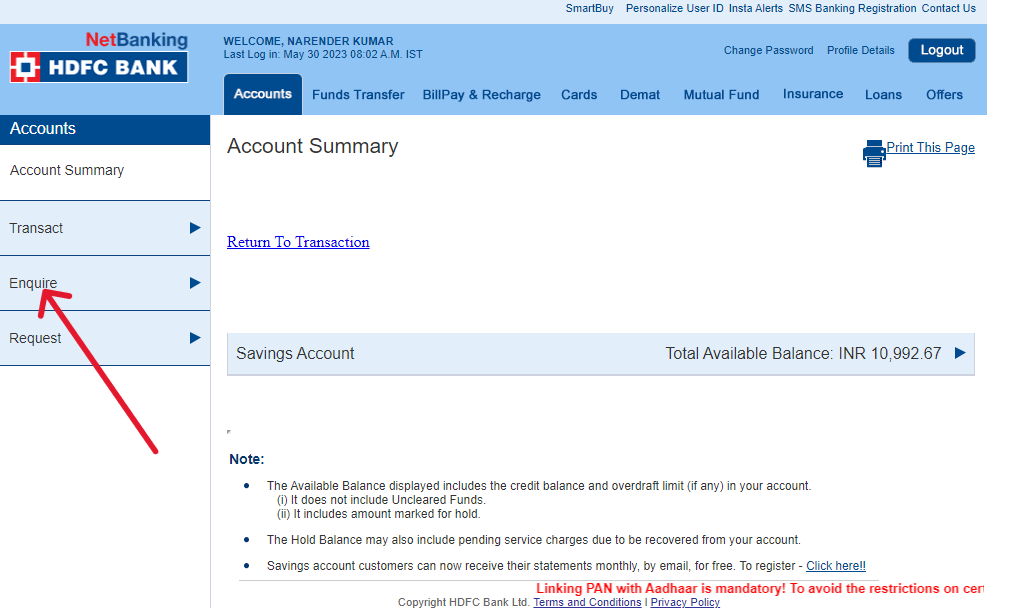1020x608 pixels.
Task: Open Profile Details link
Action: coord(861,50)
